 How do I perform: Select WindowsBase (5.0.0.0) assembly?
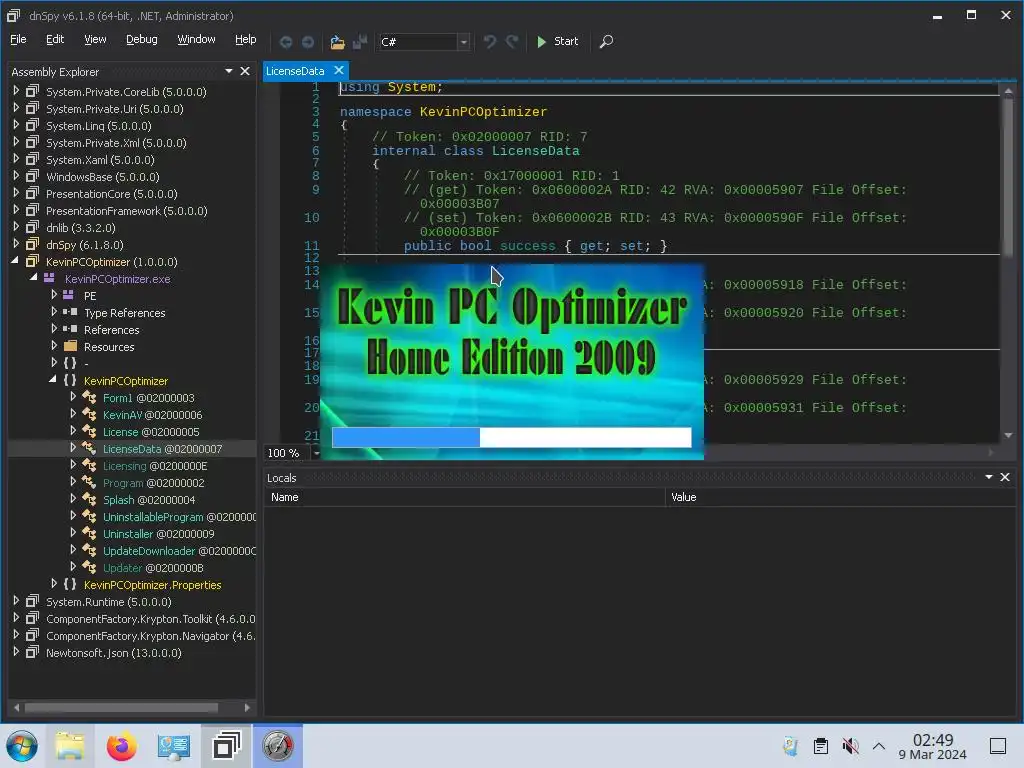click(x=103, y=177)
